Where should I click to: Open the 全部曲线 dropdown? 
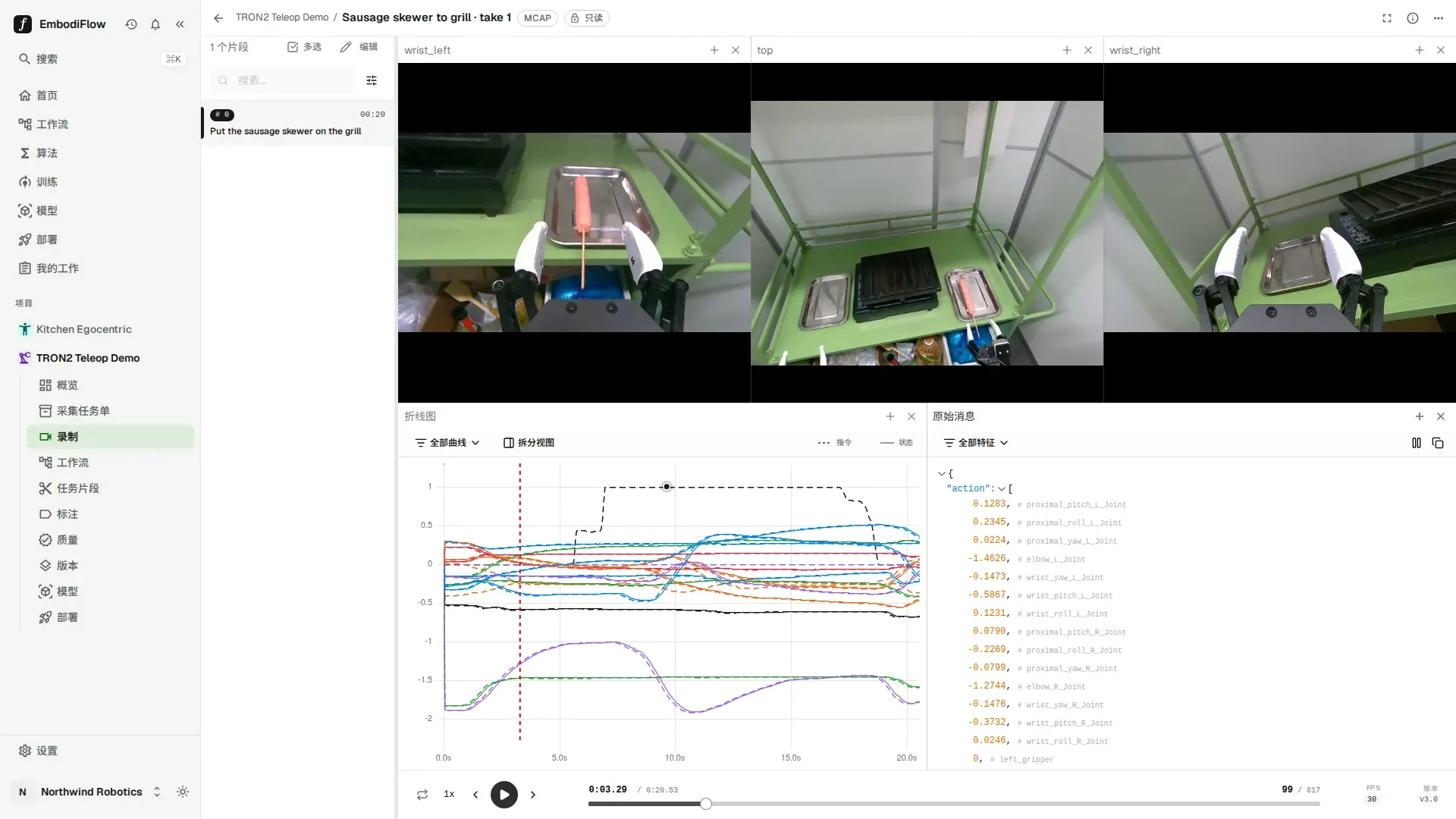(x=447, y=443)
